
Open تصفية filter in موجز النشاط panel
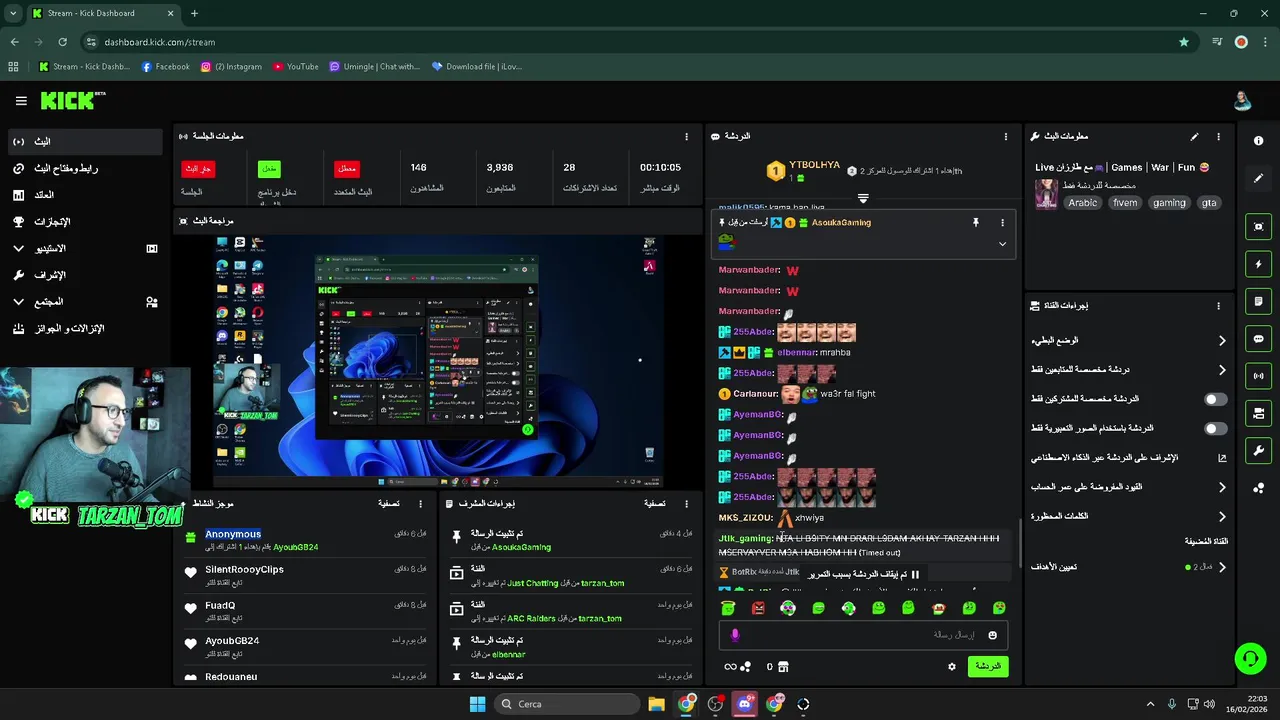tap(389, 504)
